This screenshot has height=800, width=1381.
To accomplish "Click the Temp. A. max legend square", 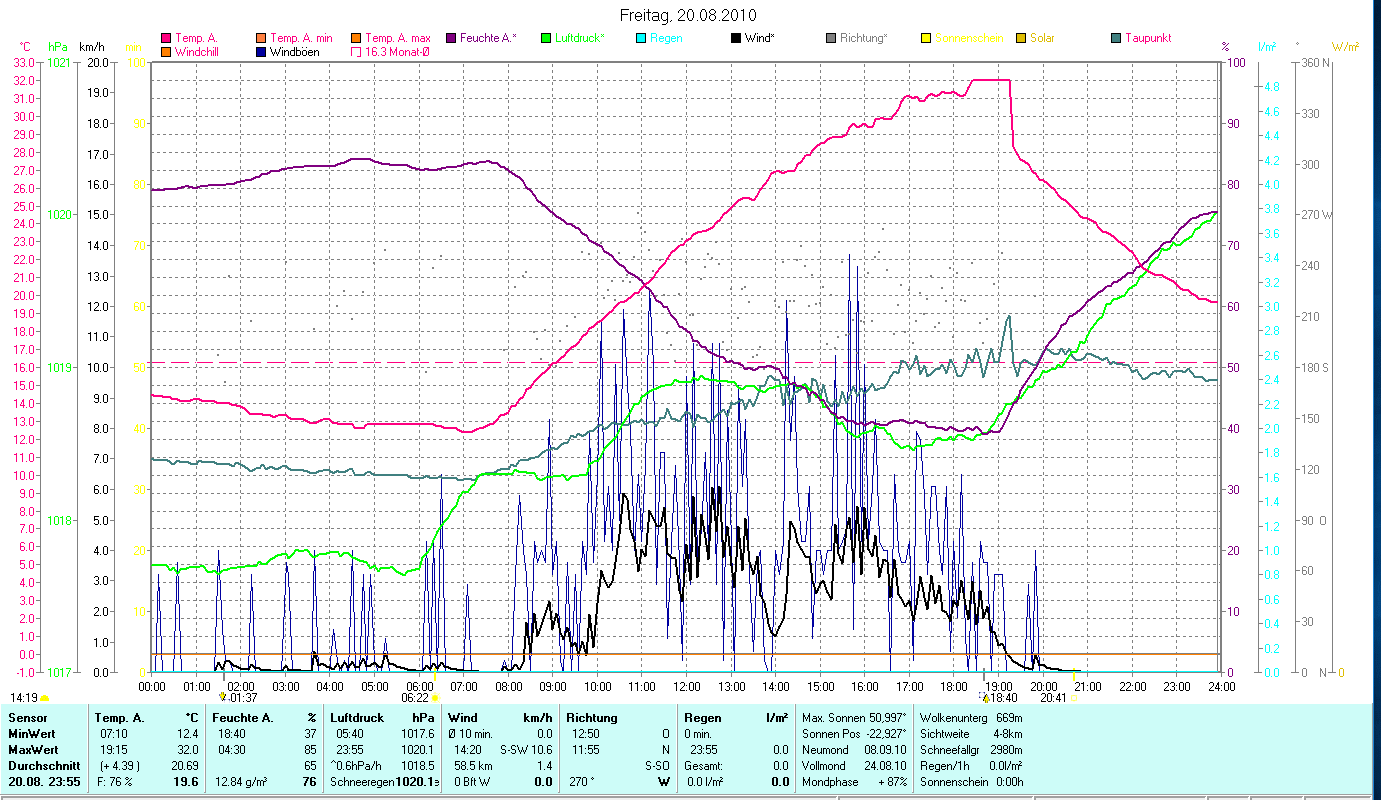I will click(x=357, y=38).
